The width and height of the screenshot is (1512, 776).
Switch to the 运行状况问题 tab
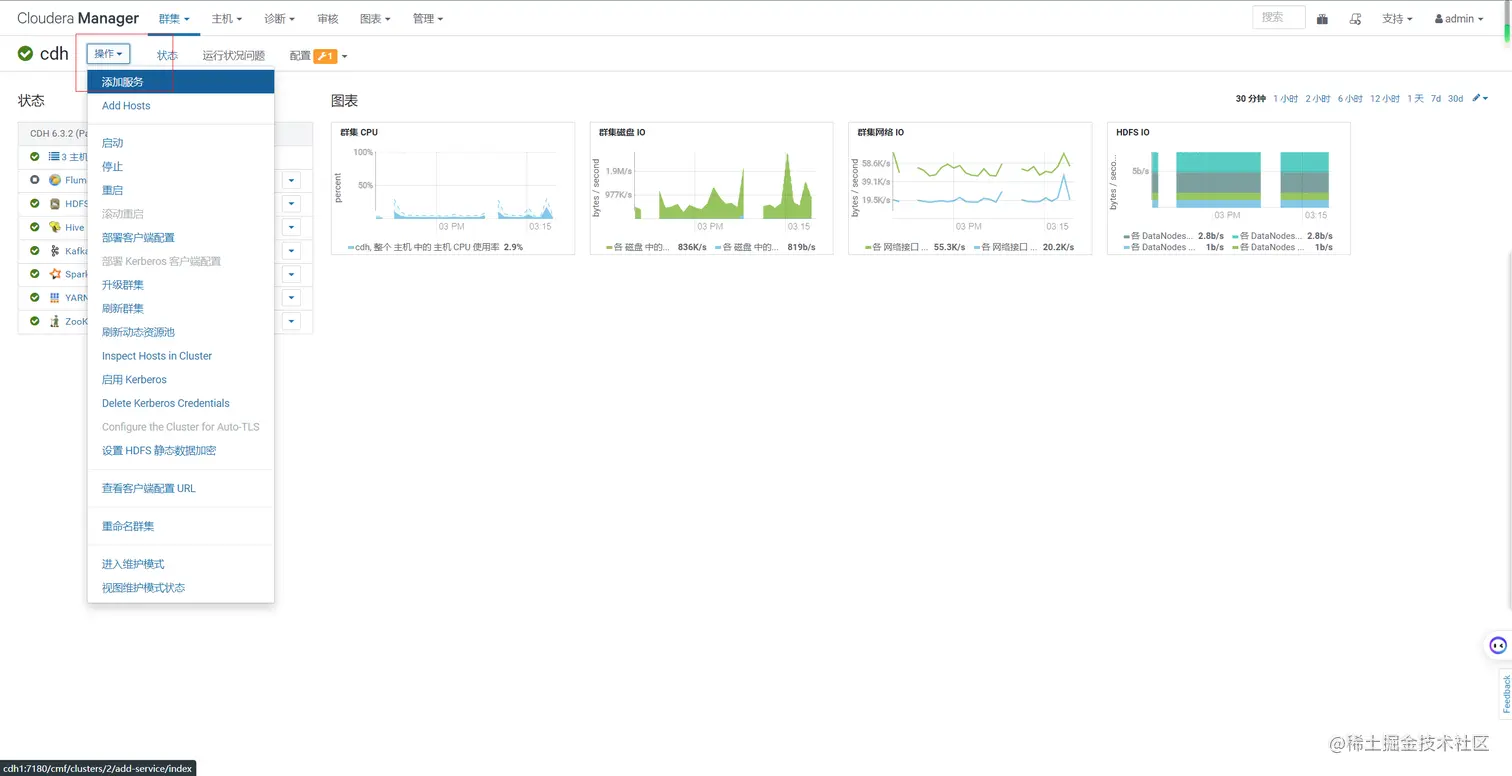pyautogui.click(x=233, y=56)
